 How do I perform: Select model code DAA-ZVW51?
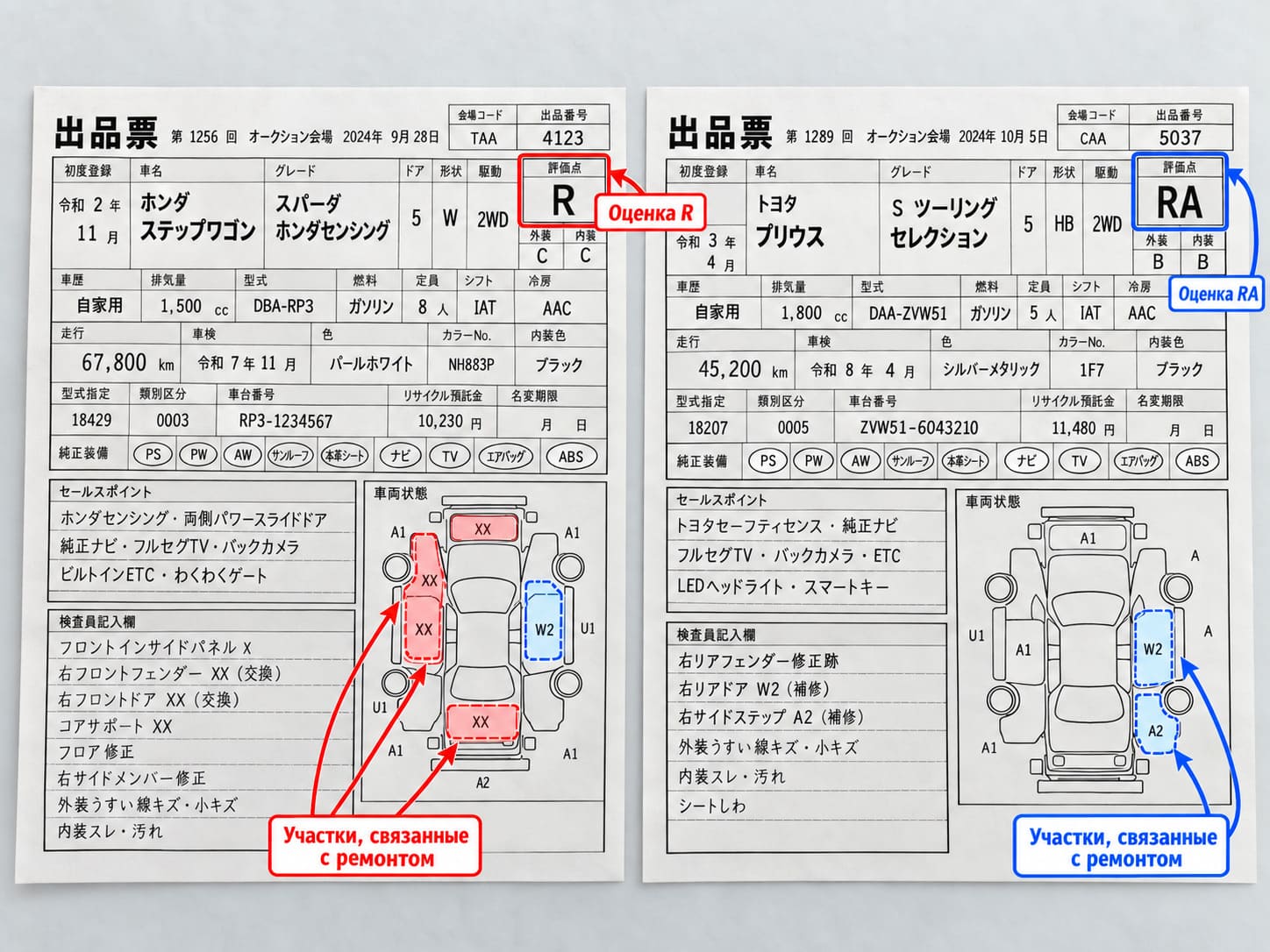point(908,314)
